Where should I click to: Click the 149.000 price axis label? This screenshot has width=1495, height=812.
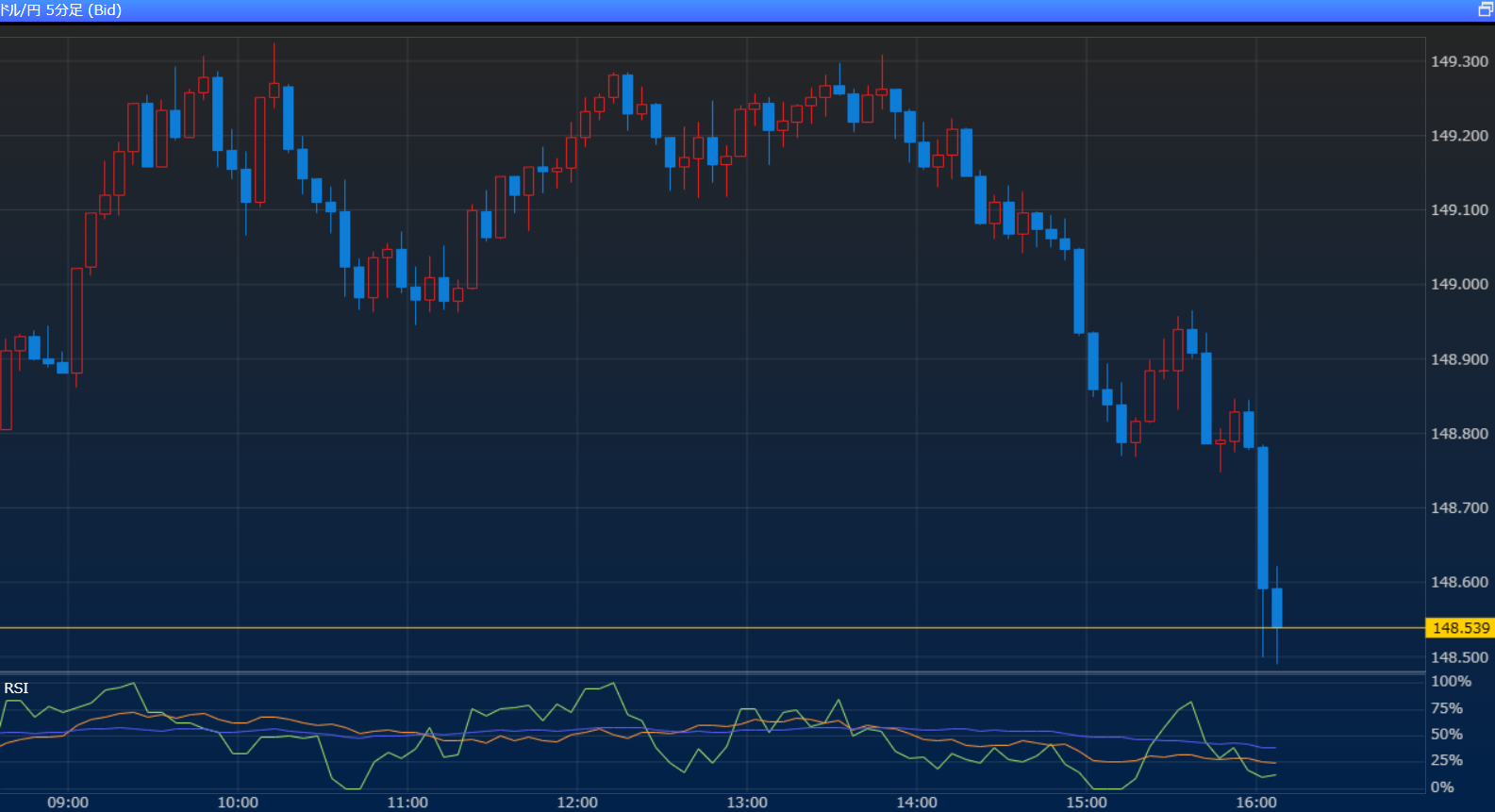pyautogui.click(x=1459, y=284)
